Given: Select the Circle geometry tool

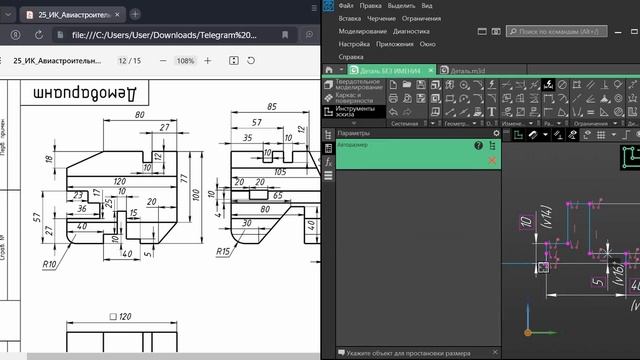Looking at the screenshot, I should click(x=464, y=85).
